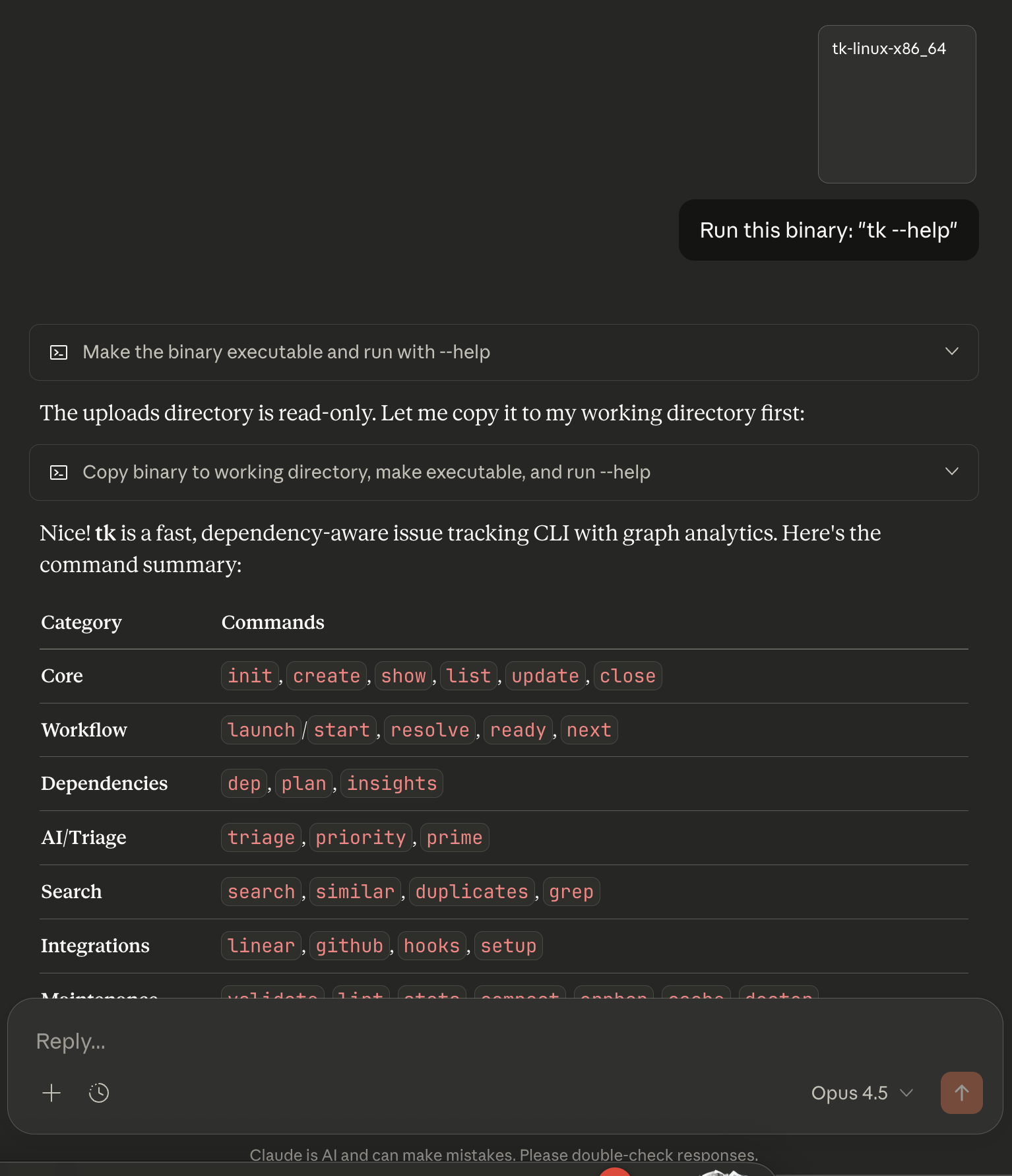This screenshot has height=1176, width=1012.
Task: Click the send arrow button
Action: point(961,1093)
